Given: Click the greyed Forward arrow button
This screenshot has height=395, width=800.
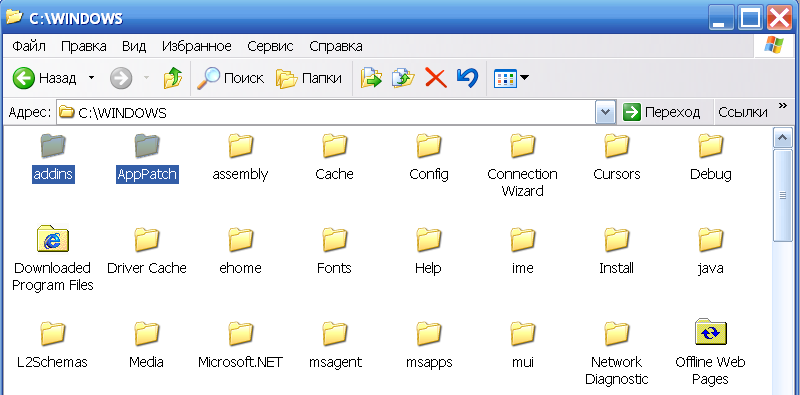Looking at the screenshot, I should click(x=121, y=78).
